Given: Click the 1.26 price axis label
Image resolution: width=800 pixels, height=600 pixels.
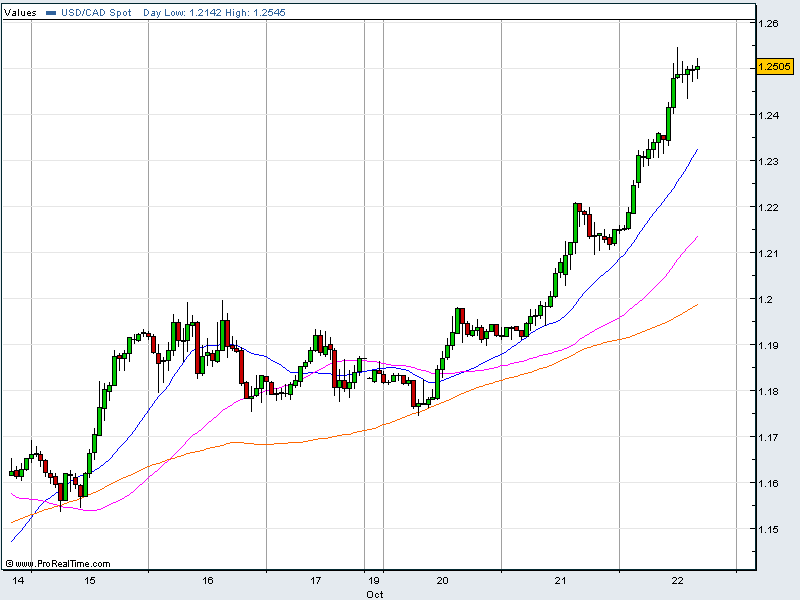Looking at the screenshot, I should 768,23.
